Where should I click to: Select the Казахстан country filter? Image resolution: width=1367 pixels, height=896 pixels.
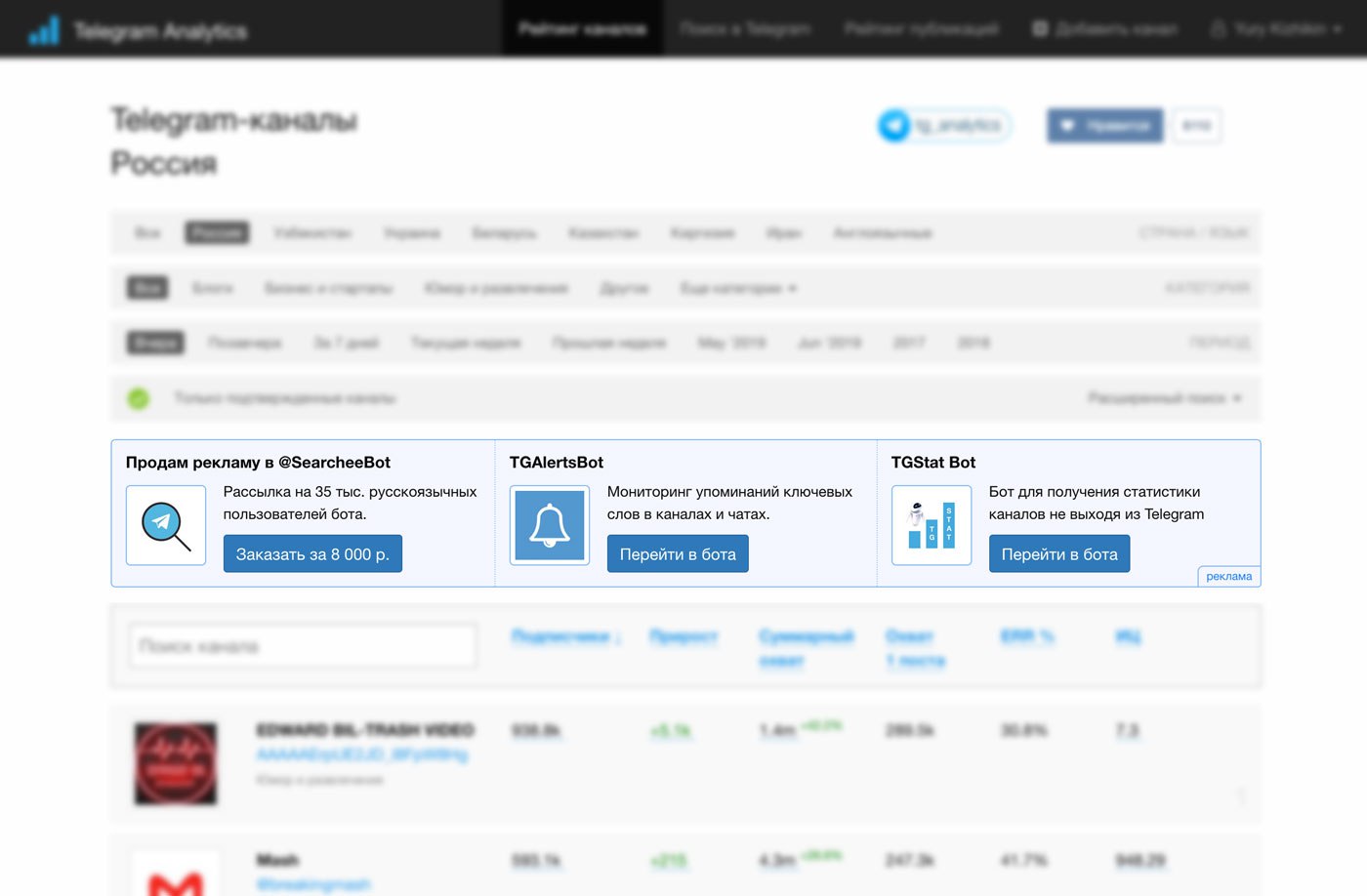(x=603, y=232)
